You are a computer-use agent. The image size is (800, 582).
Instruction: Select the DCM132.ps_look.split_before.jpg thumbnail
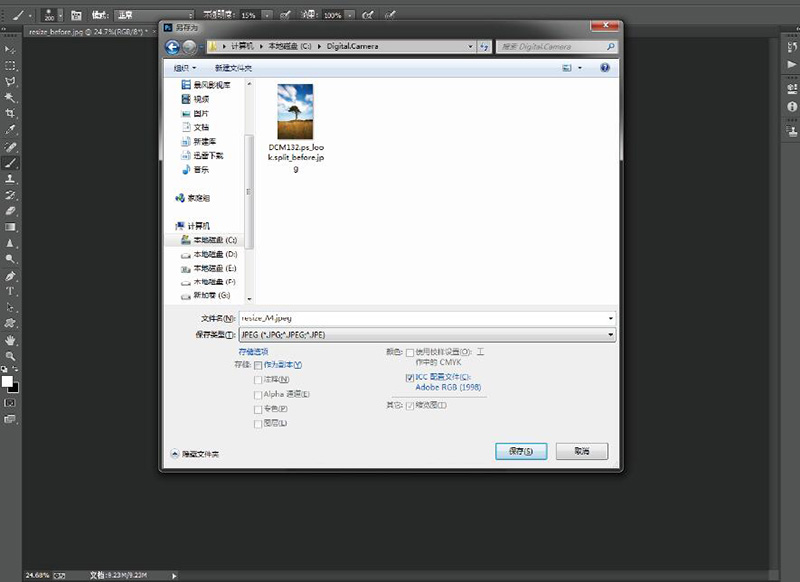(x=296, y=111)
